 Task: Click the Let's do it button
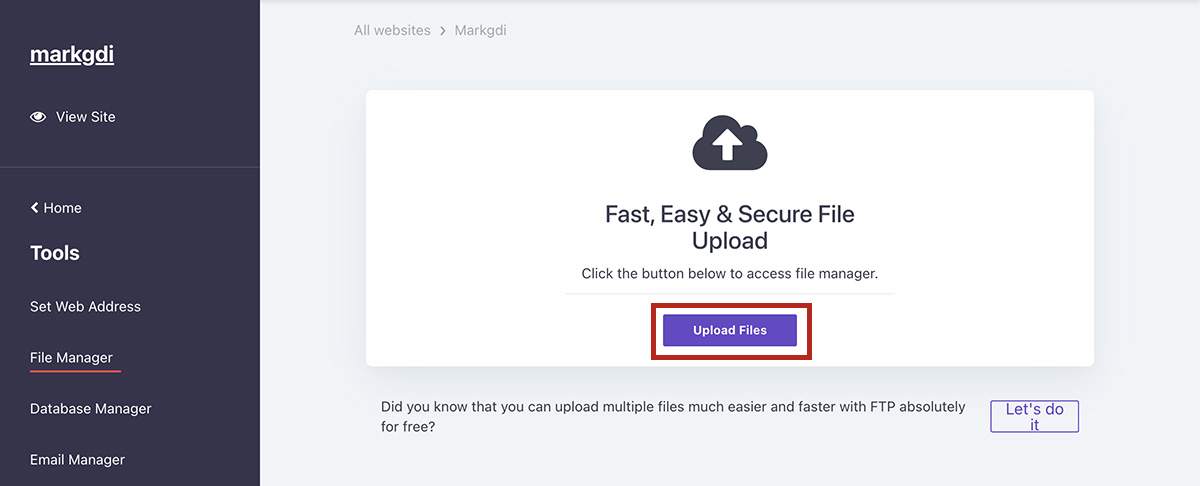pyautogui.click(x=1034, y=417)
